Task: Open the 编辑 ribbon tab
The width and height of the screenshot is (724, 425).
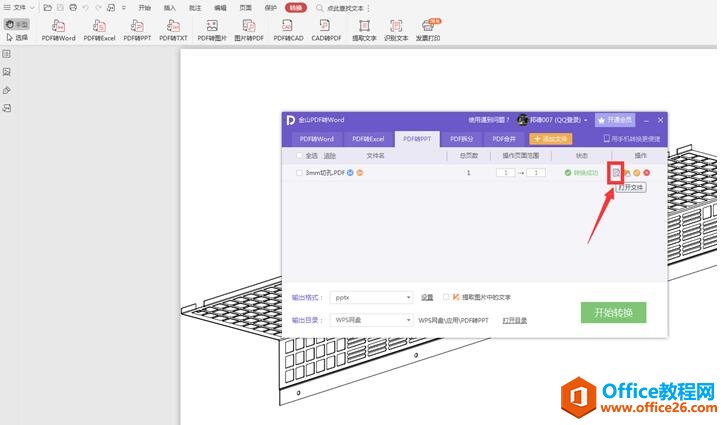Action: coord(220,8)
